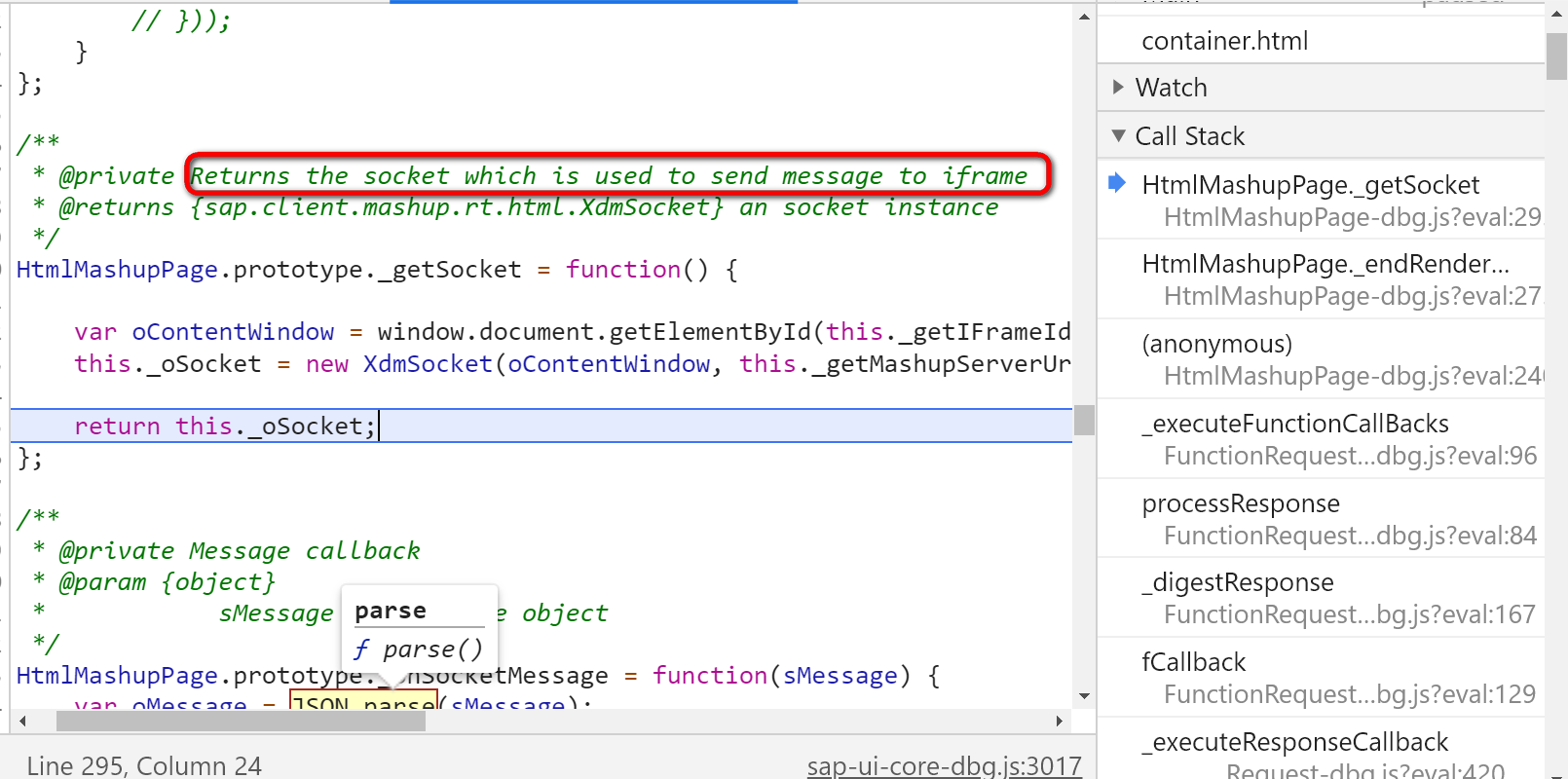1568x779 pixels.
Task: Click the container.html thread entry
Action: [1224, 41]
